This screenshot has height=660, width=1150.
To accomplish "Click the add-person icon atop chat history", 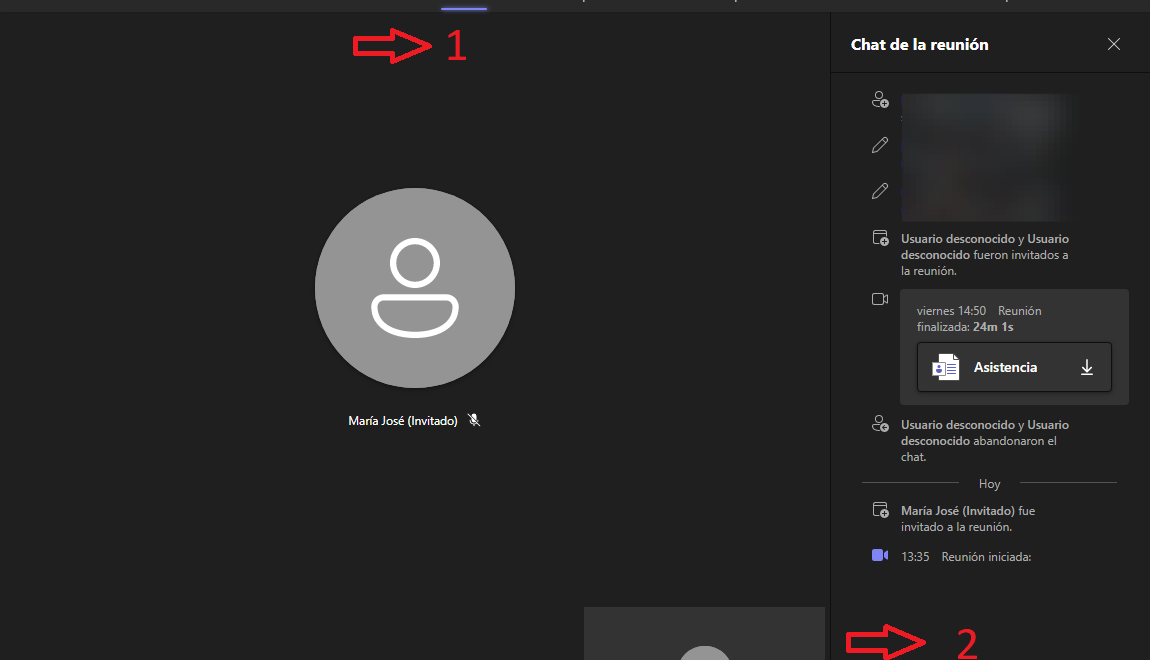I will pos(880,100).
